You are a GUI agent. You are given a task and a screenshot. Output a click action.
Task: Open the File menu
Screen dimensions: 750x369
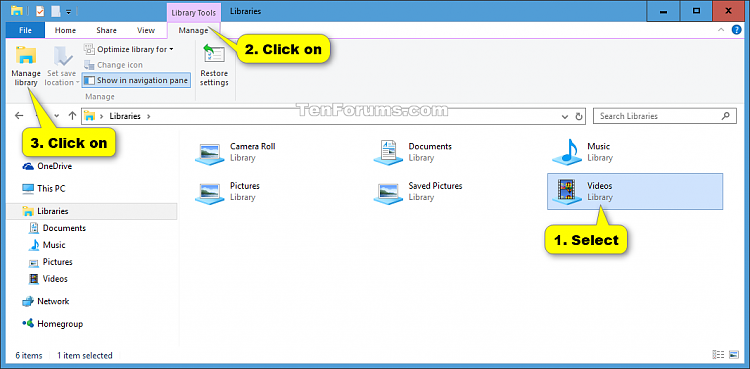[x=25, y=30]
